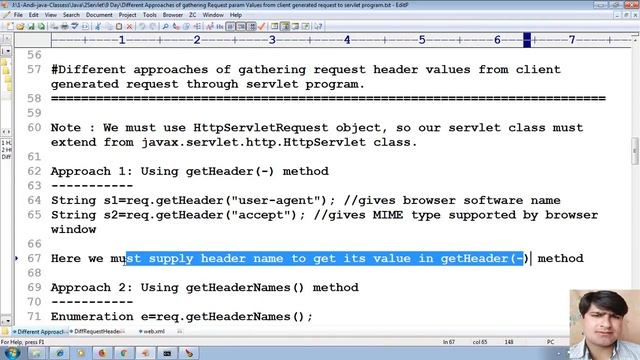Open command prompt from taskbar
The width and height of the screenshot is (640, 360).
pos(167,353)
